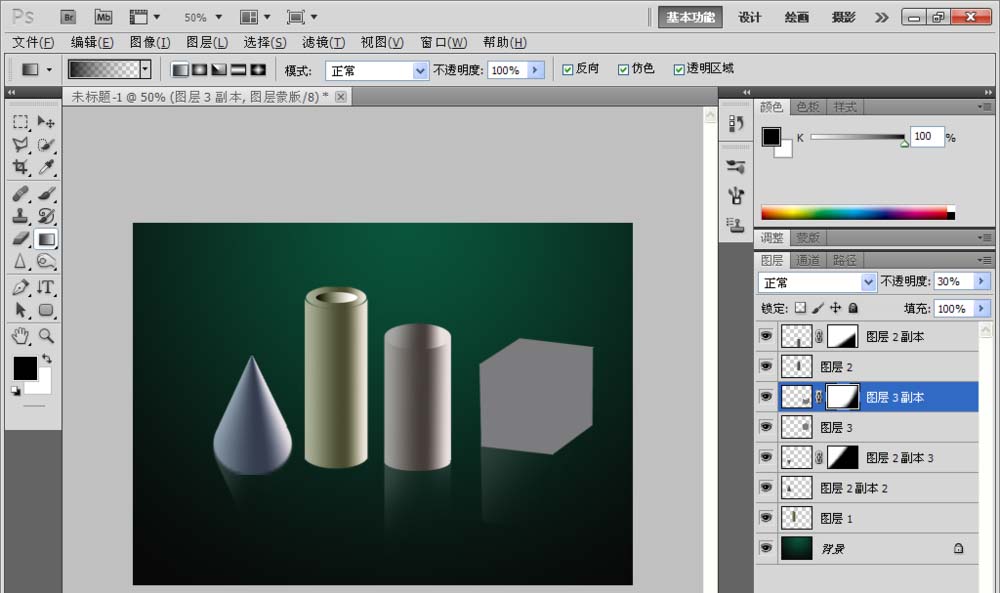Choose the Radial Gradient style
Image resolution: width=1000 pixels, height=593 pixels.
pyautogui.click(x=200, y=70)
